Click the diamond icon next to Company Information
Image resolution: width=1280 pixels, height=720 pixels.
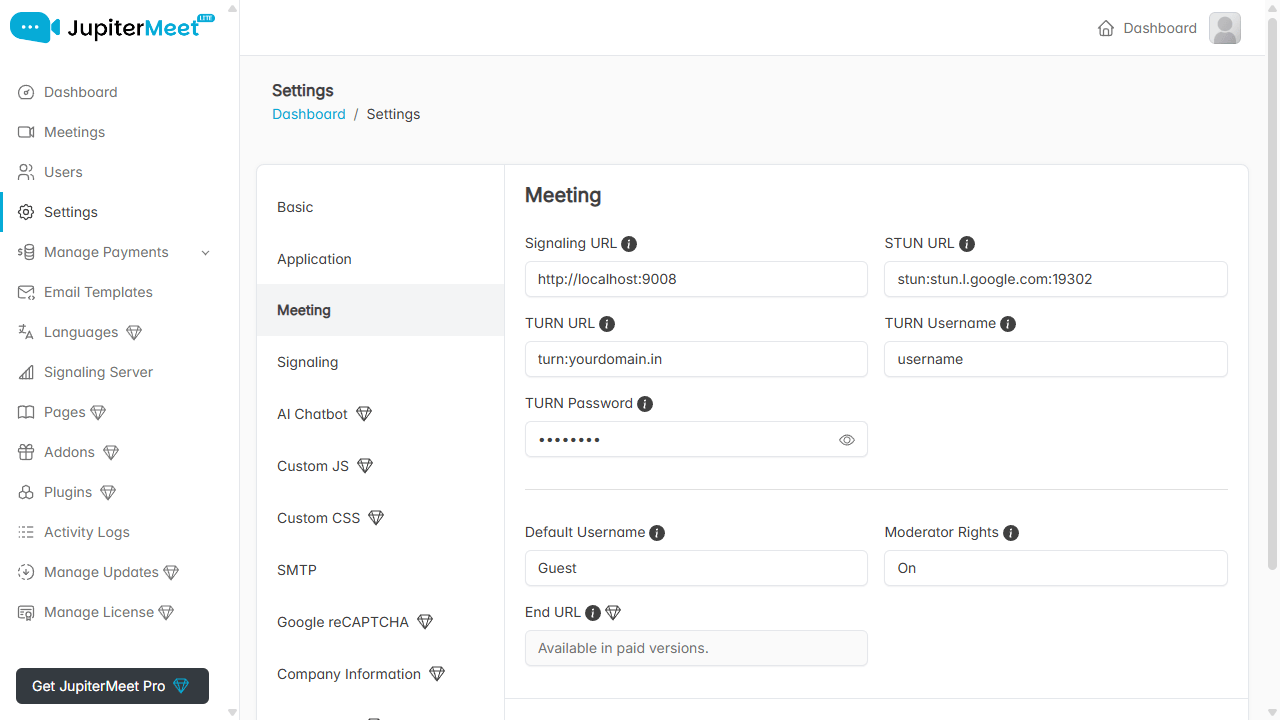pyautogui.click(x=437, y=674)
